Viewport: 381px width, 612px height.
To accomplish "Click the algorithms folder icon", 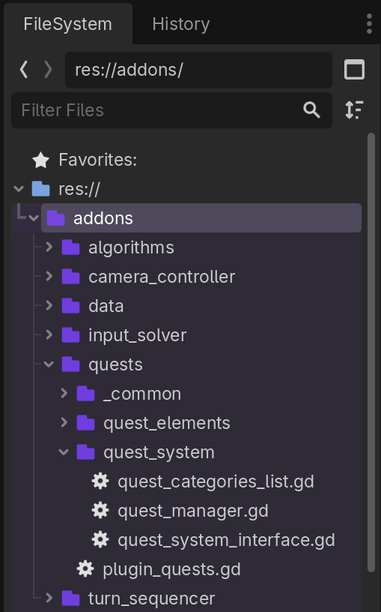I will (71, 247).
